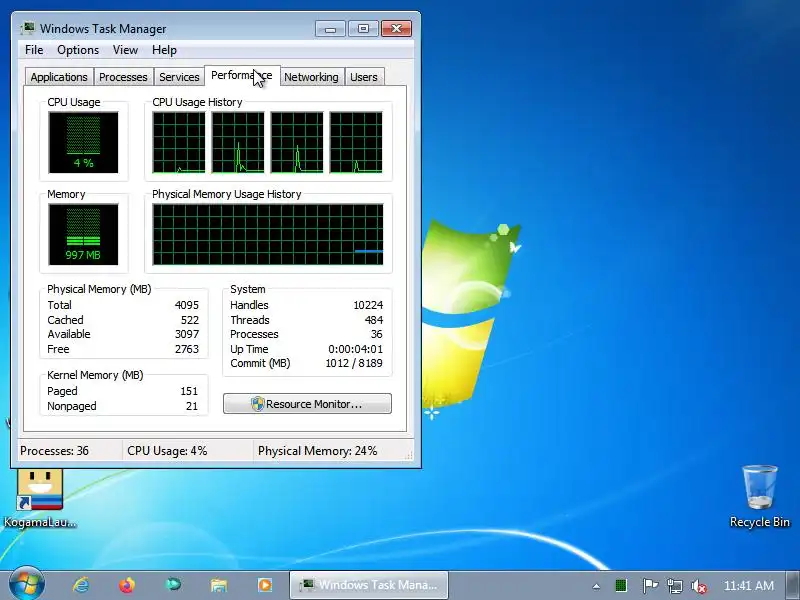Click the fourth CPU usage history graph
This screenshot has height=600, width=800.
[356, 142]
